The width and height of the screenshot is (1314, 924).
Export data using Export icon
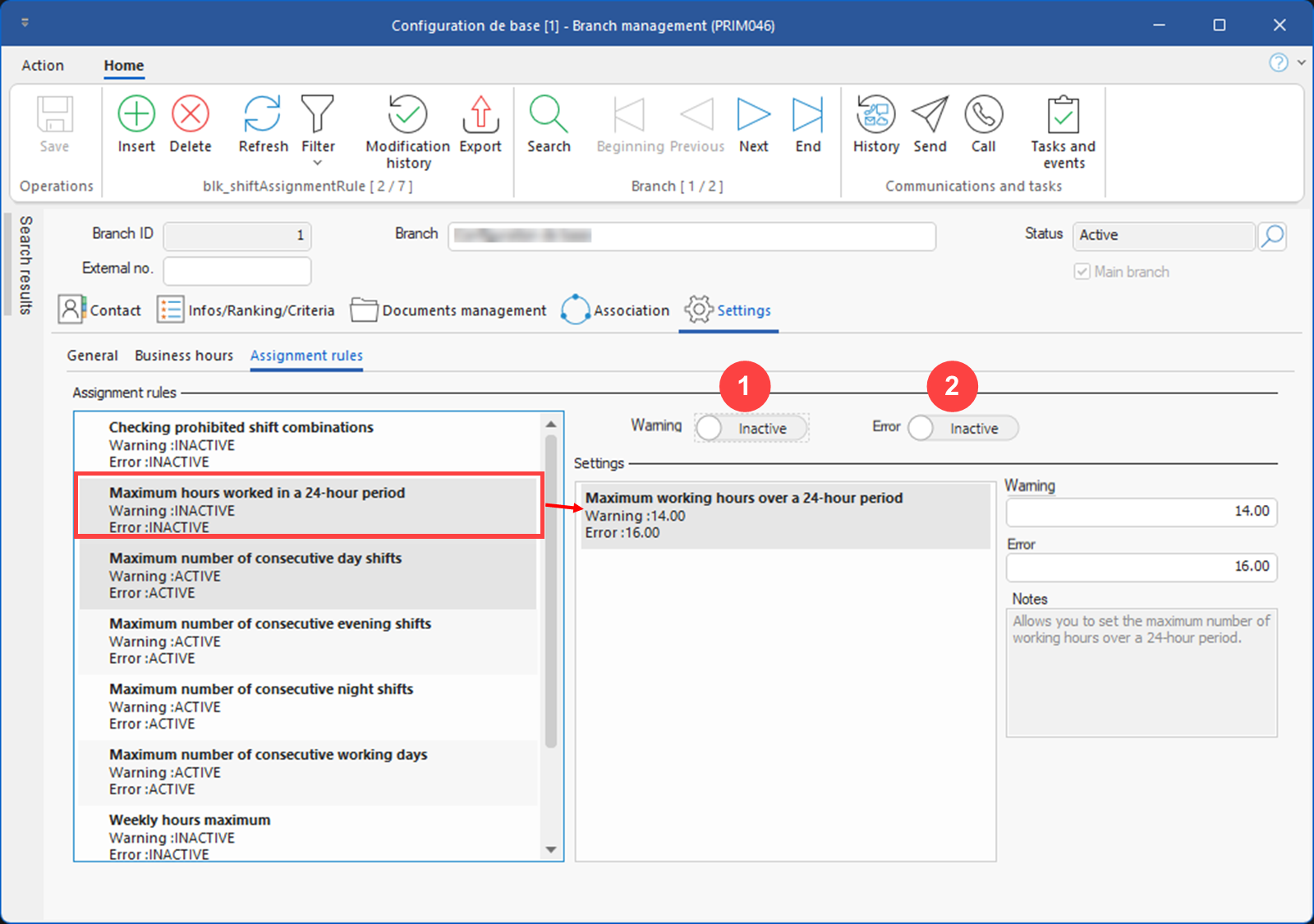tap(480, 115)
